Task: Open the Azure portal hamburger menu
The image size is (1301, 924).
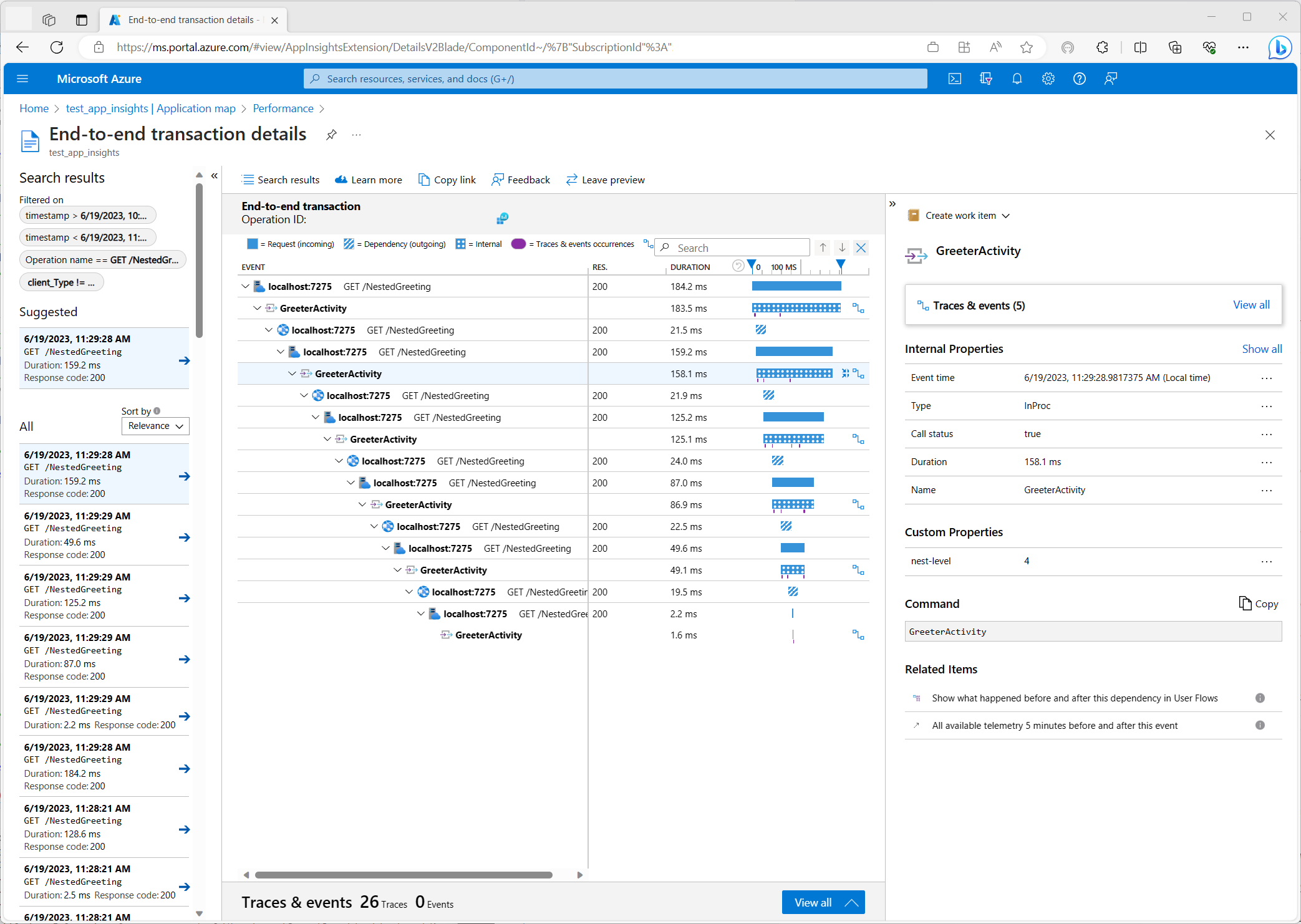Action: 23,79
